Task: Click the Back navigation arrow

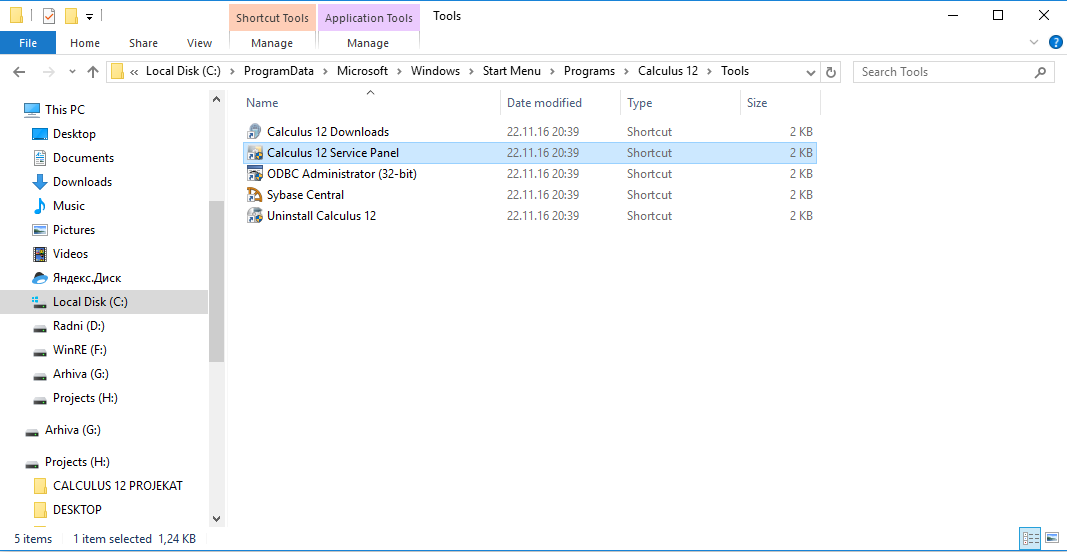Action: click(19, 72)
